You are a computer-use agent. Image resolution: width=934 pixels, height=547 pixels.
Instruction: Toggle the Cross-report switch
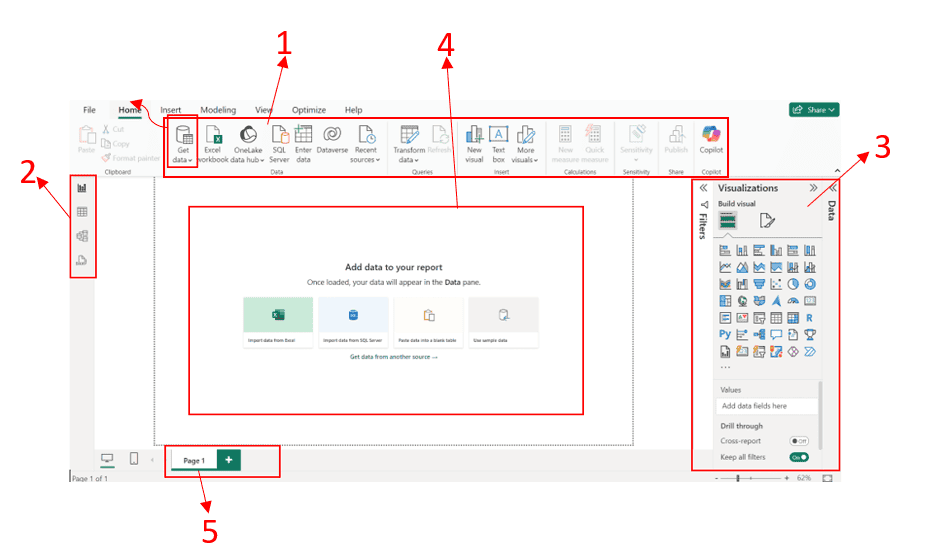click(799, 440)
